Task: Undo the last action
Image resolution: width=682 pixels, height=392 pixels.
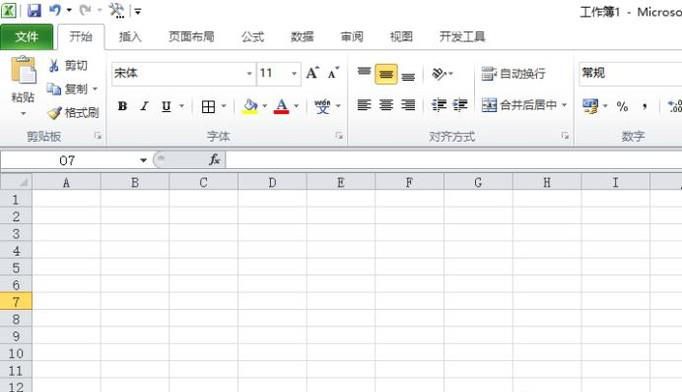Action: click(55, 10)
